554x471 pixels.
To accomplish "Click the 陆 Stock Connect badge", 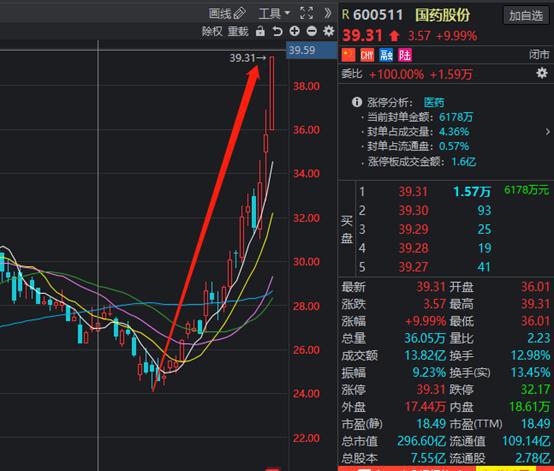I will (x=405, y=55).
